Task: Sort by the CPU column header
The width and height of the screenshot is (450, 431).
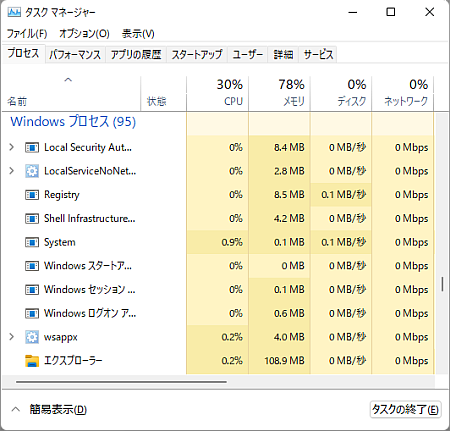Action: tap(218, 93)
